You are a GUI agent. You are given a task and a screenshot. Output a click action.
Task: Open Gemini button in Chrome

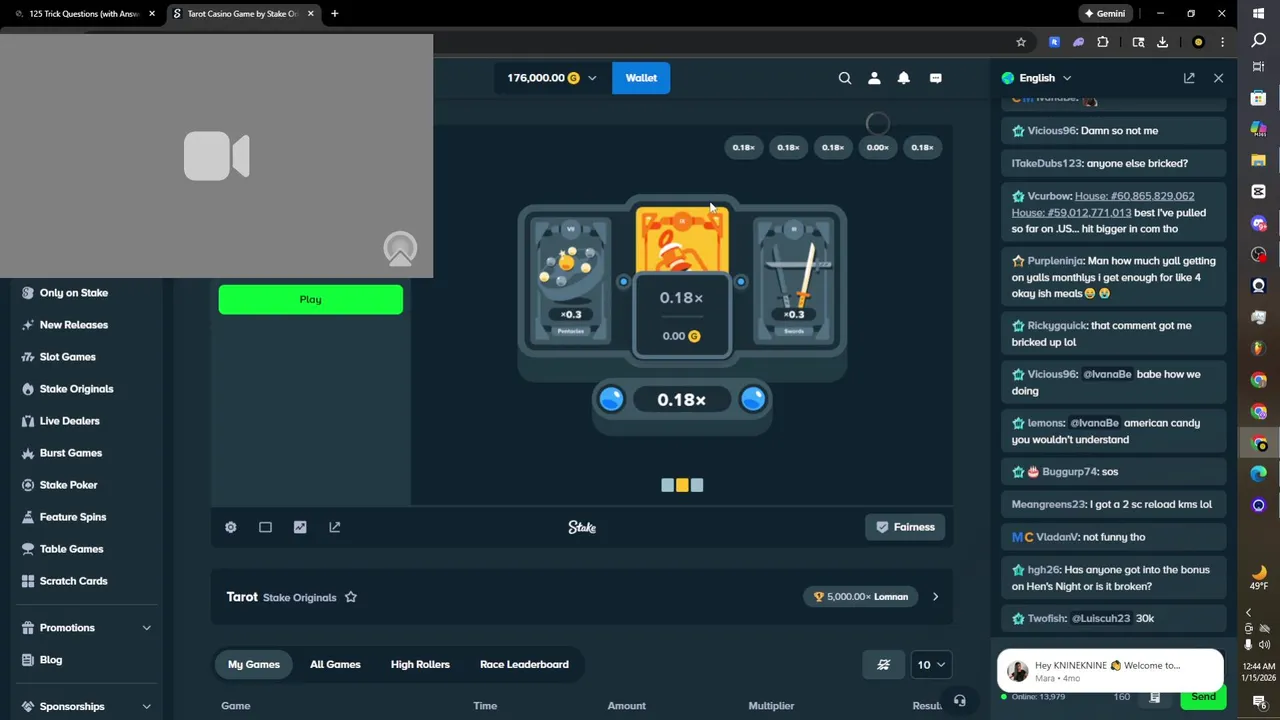point(1104,13)
